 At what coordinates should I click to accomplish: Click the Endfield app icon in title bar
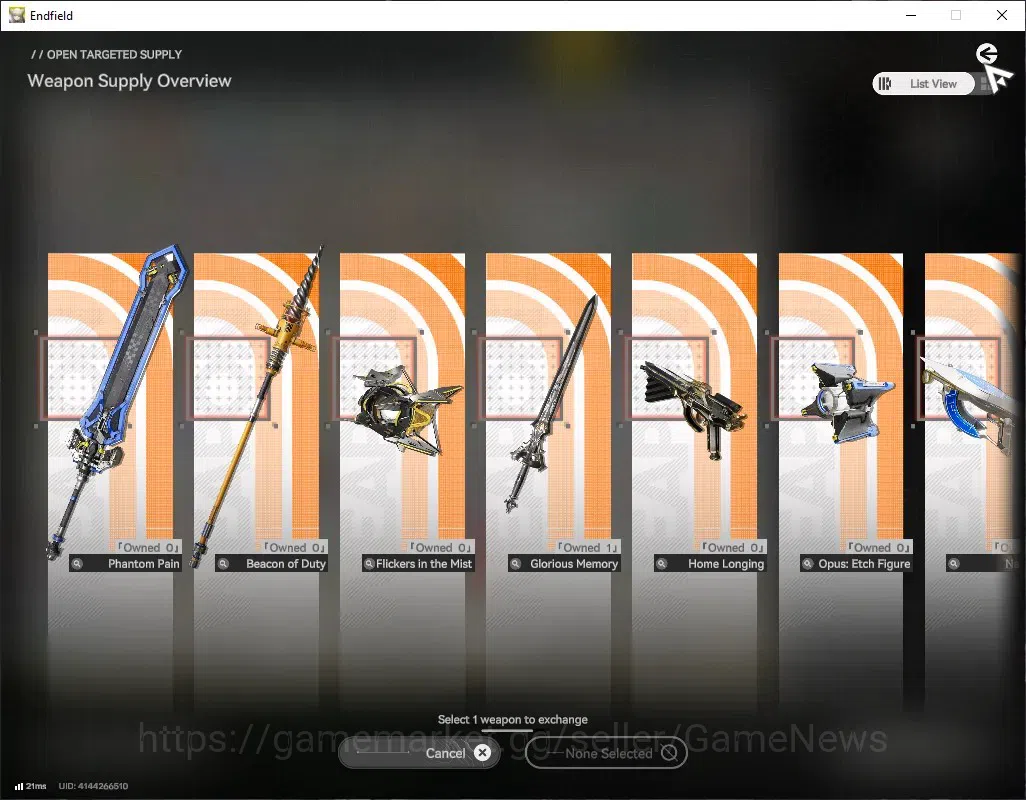click(x=16, y=15)
